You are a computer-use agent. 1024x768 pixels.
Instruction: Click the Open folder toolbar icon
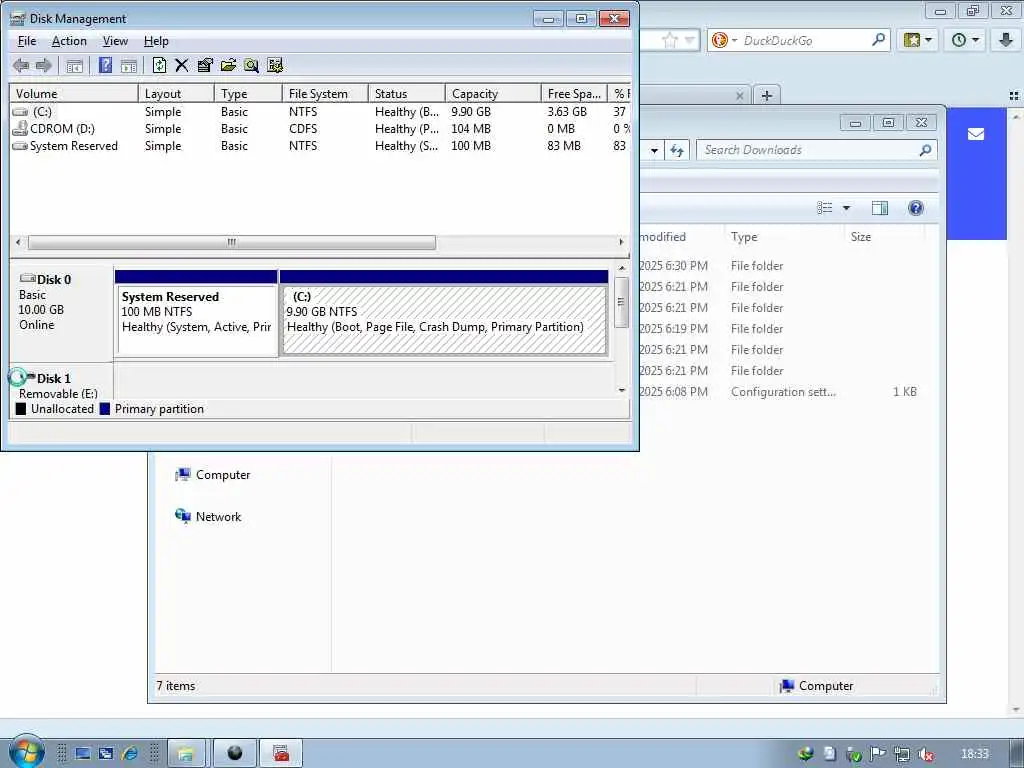click(x=228, y=65)
